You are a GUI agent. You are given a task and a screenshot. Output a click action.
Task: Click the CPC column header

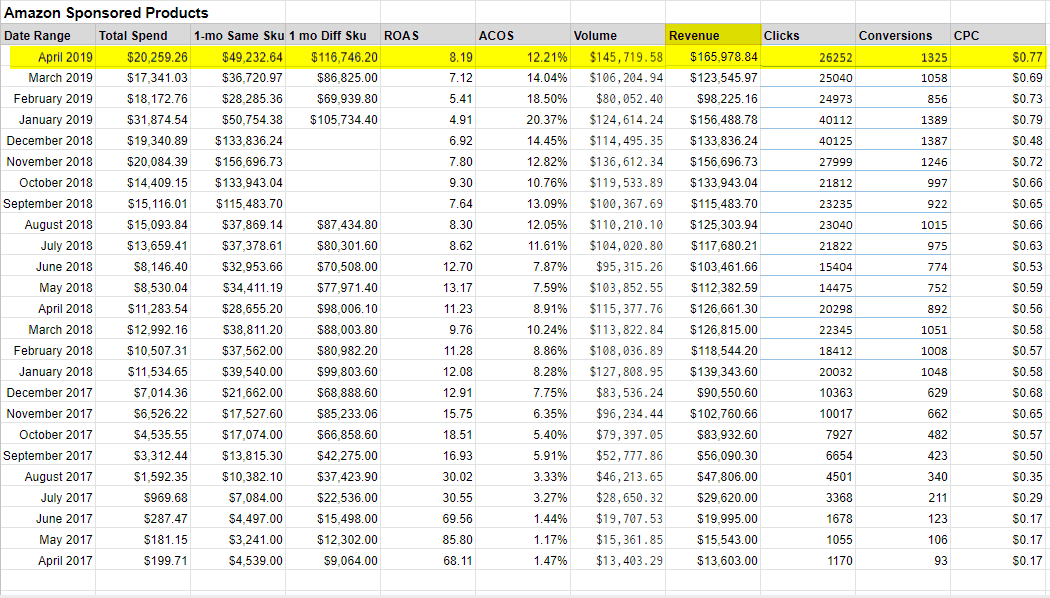tap(999, 35)
